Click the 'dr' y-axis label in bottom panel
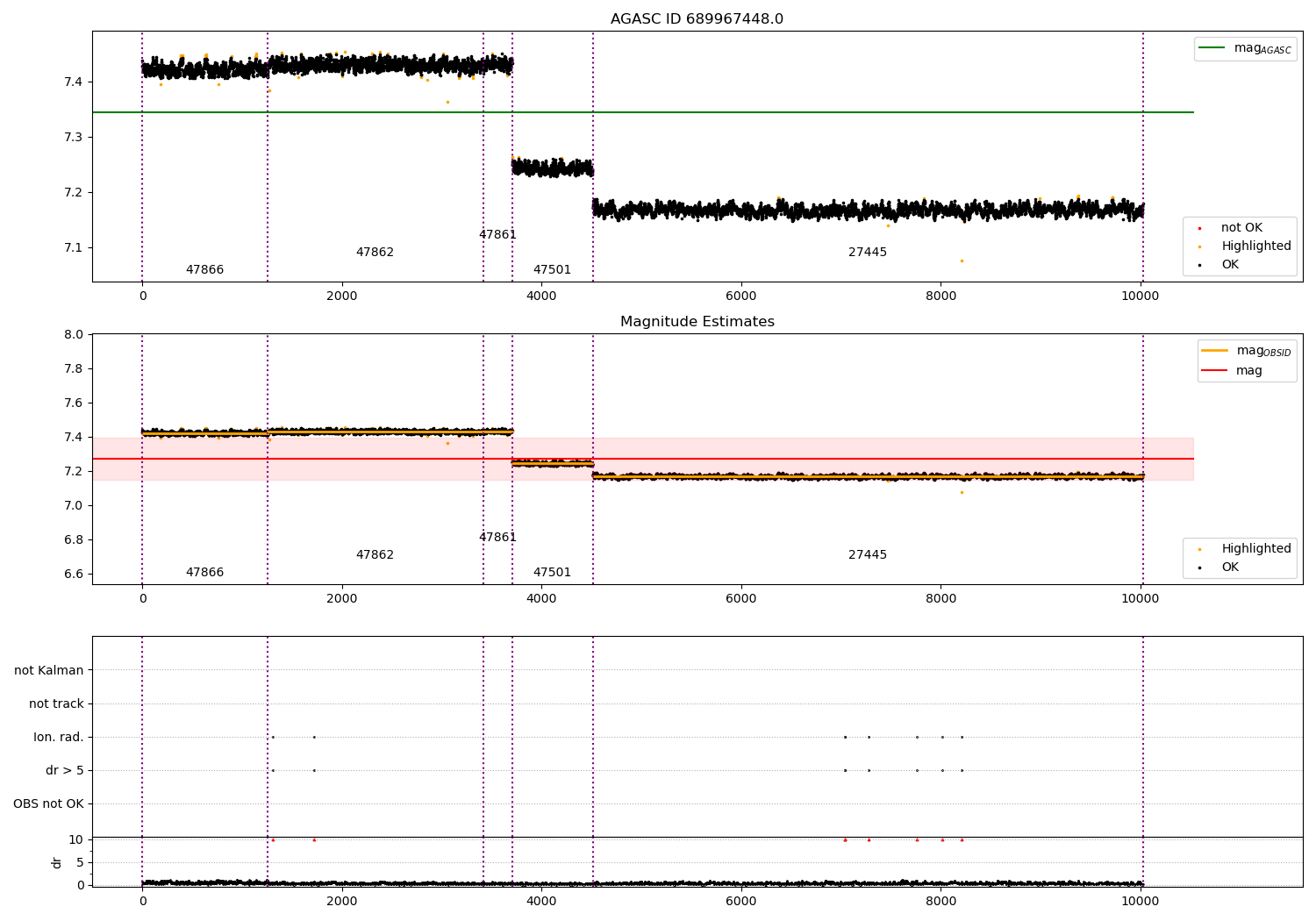 (x=57, y=863)
